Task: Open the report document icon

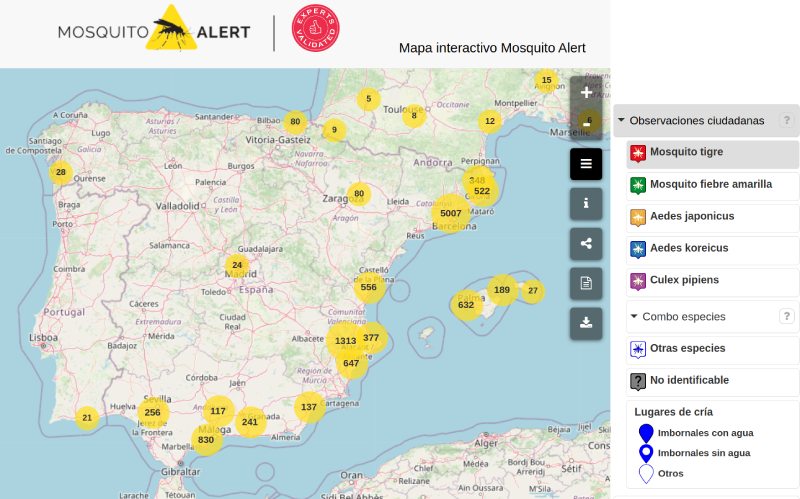Action: [586, 283]
